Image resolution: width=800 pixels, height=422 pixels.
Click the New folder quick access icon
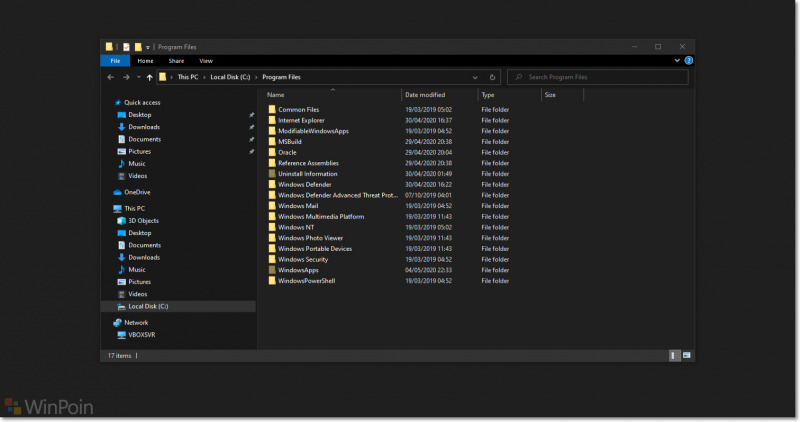point(138,47)
